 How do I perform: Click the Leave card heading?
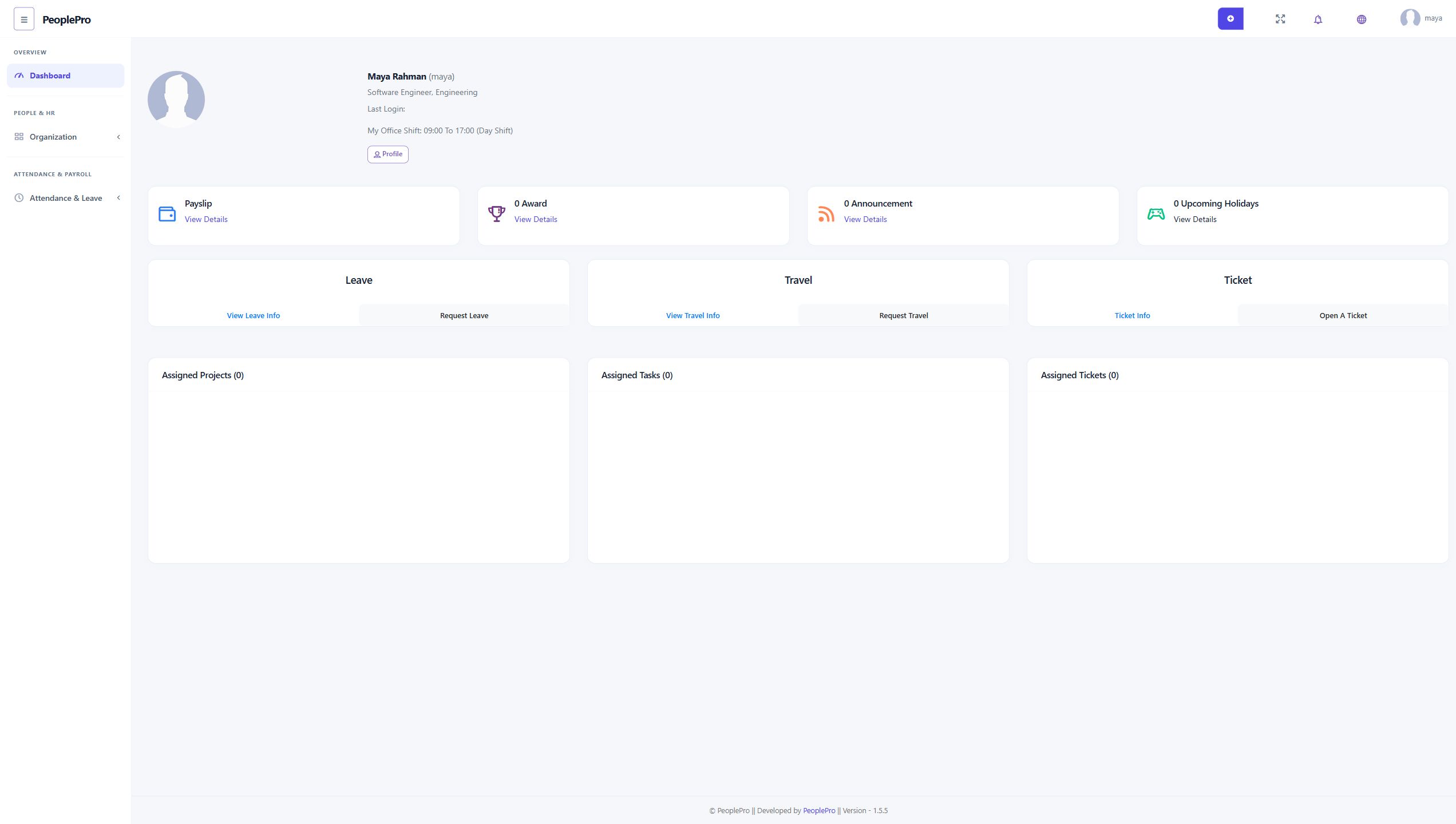(359, 280)
